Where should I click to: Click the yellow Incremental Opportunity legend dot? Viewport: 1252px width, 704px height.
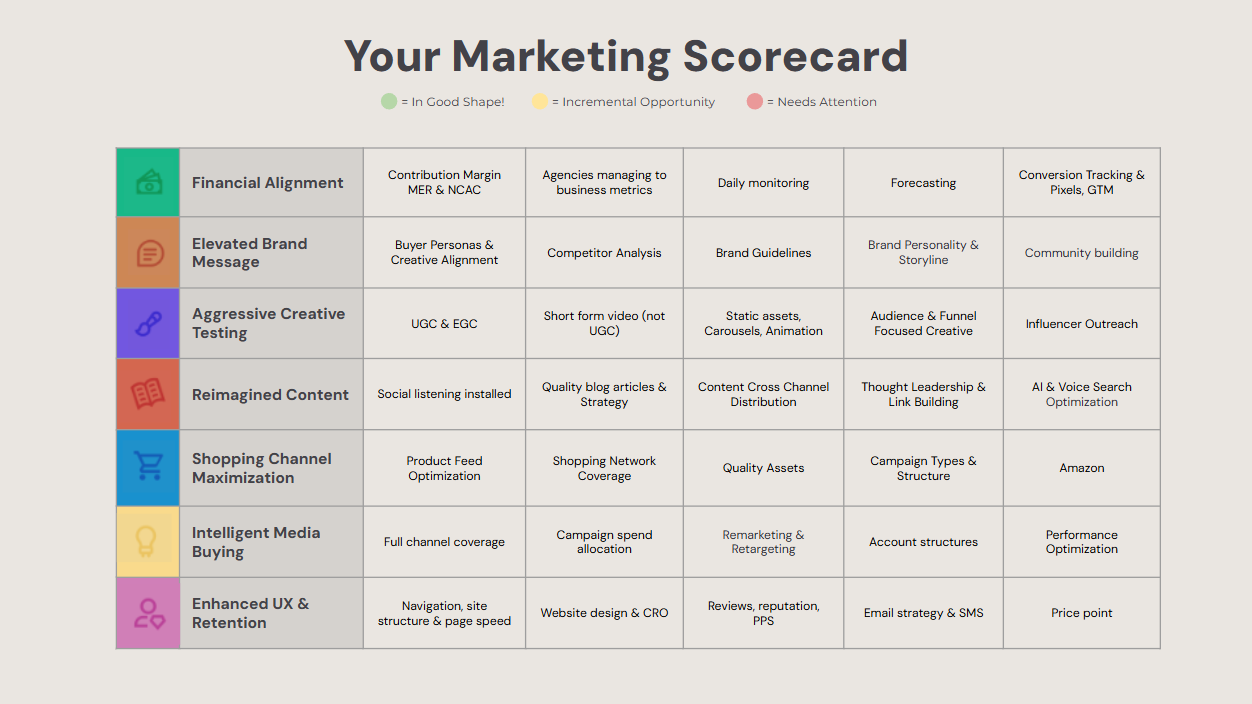[x=540, y=101]
